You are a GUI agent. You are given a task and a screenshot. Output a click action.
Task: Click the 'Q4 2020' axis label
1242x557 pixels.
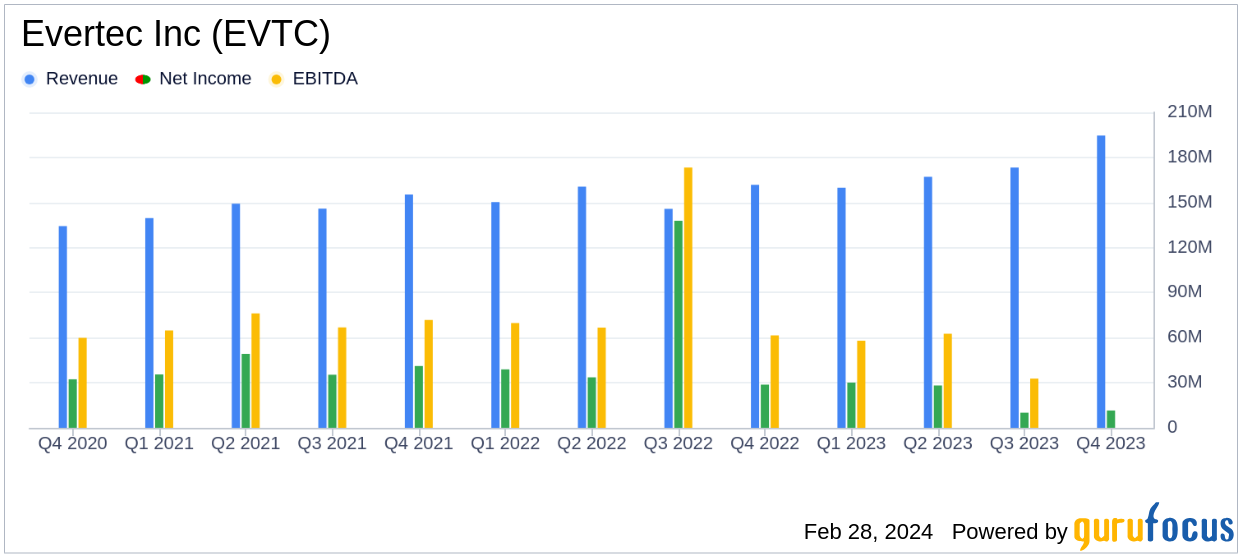tap(73, 444)
